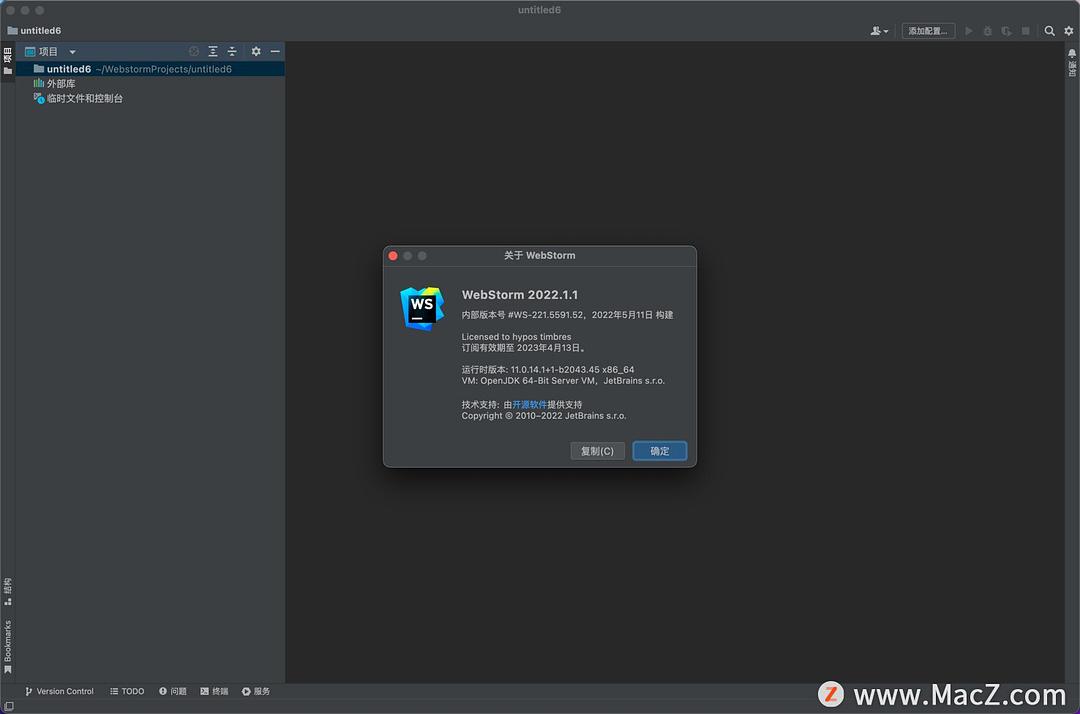Click the 订阅有效期至 2023年4月13日 text

[x=523, y=348]
